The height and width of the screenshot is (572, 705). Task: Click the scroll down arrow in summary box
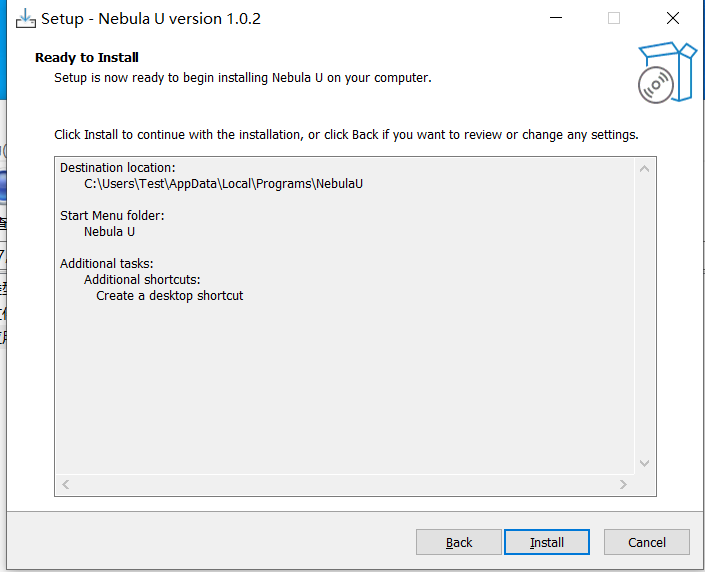click(644, 463)
